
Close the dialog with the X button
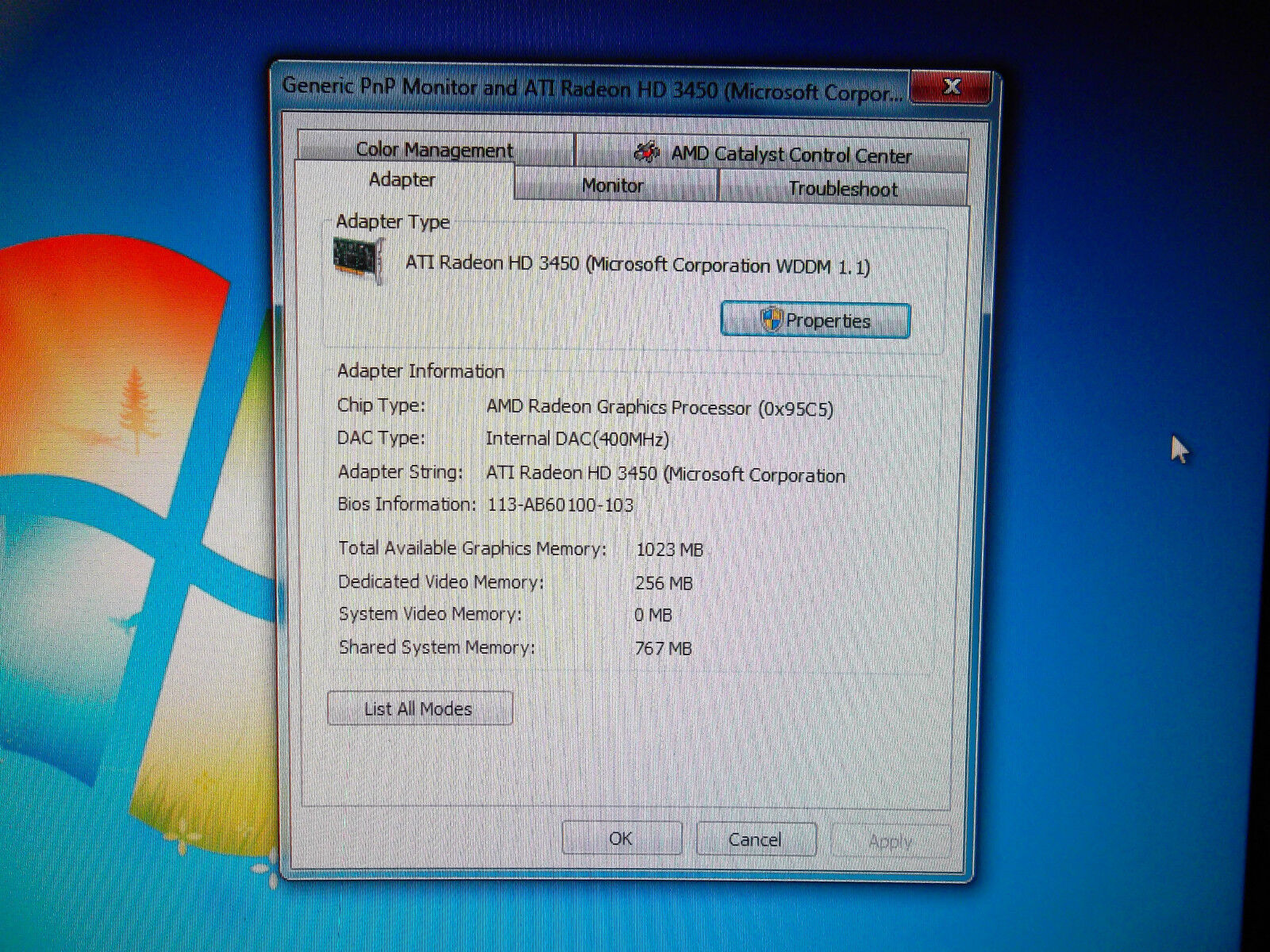951,86
